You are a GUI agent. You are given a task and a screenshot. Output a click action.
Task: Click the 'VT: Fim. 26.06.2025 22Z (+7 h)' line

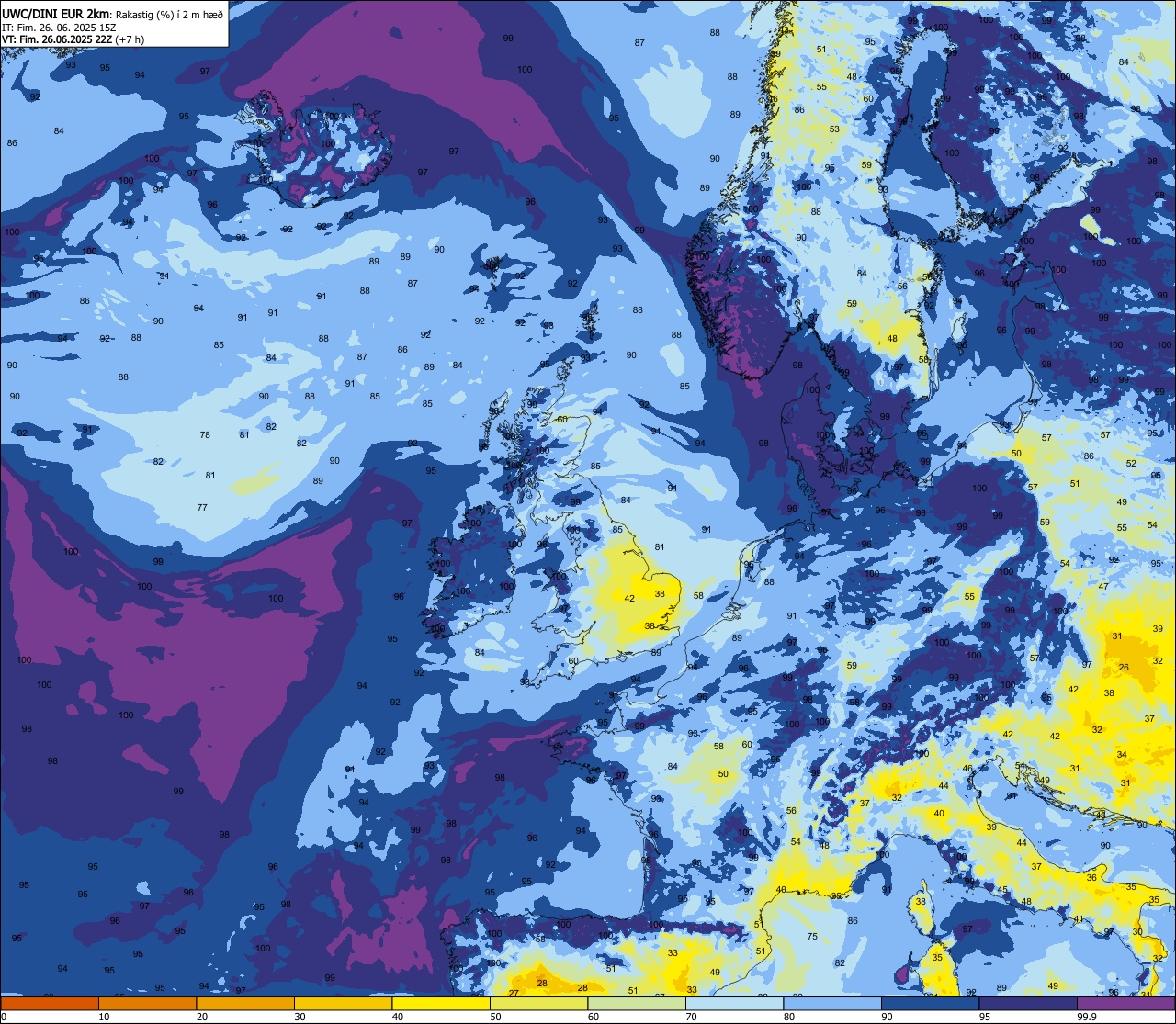tap(73, 39)
